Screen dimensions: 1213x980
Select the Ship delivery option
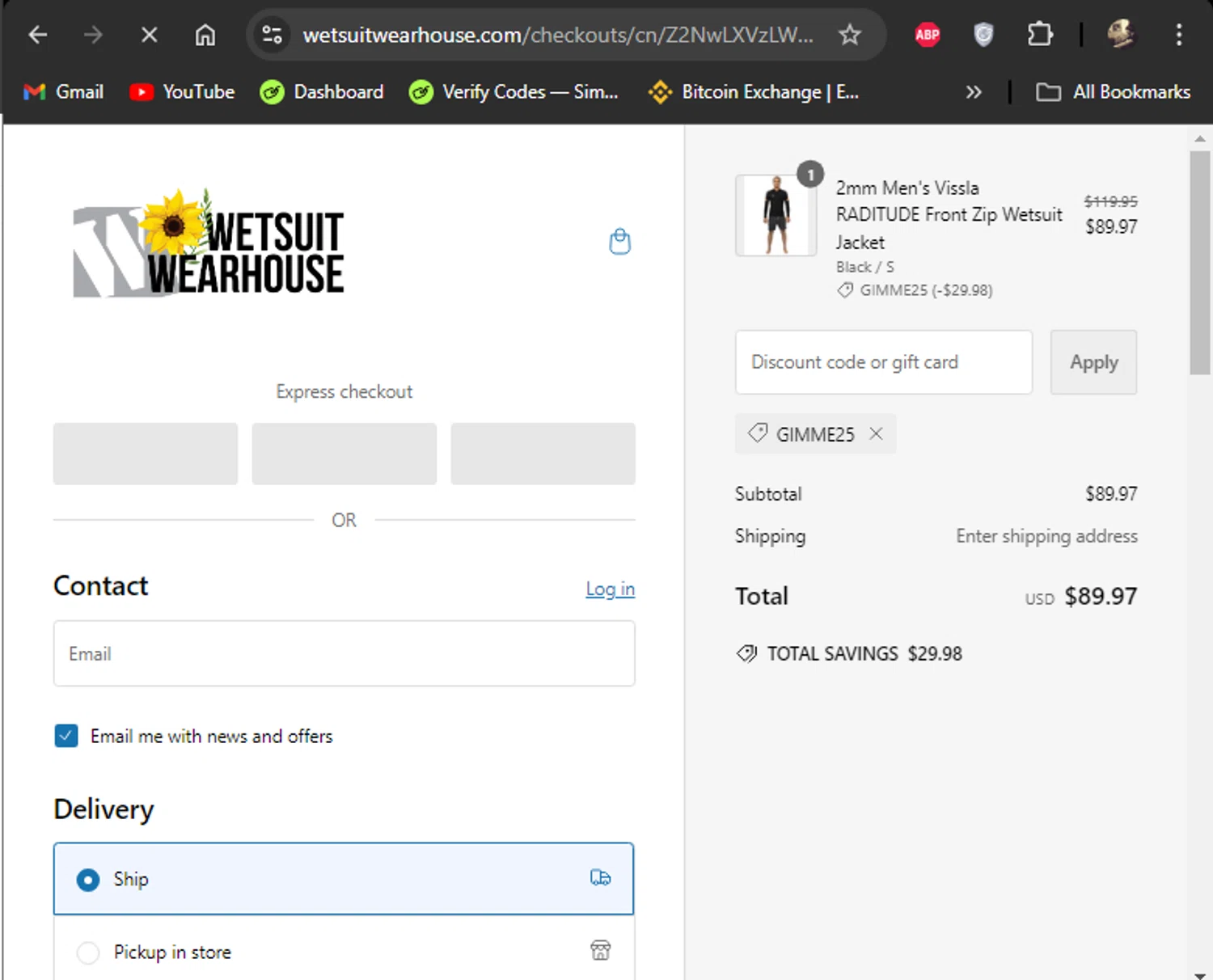(344, 879)
